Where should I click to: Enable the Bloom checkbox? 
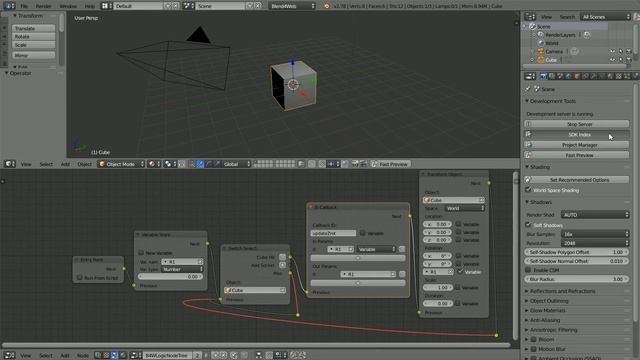click(533, 339)
